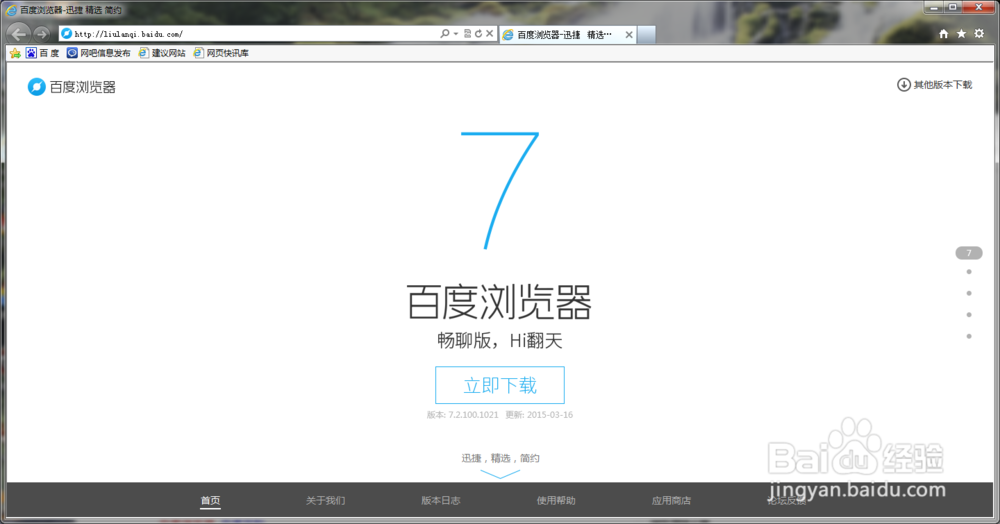Viewport: 1000px width, 524px height.
Task: Select the third page indicator dot
Action: tap(969, 293)
